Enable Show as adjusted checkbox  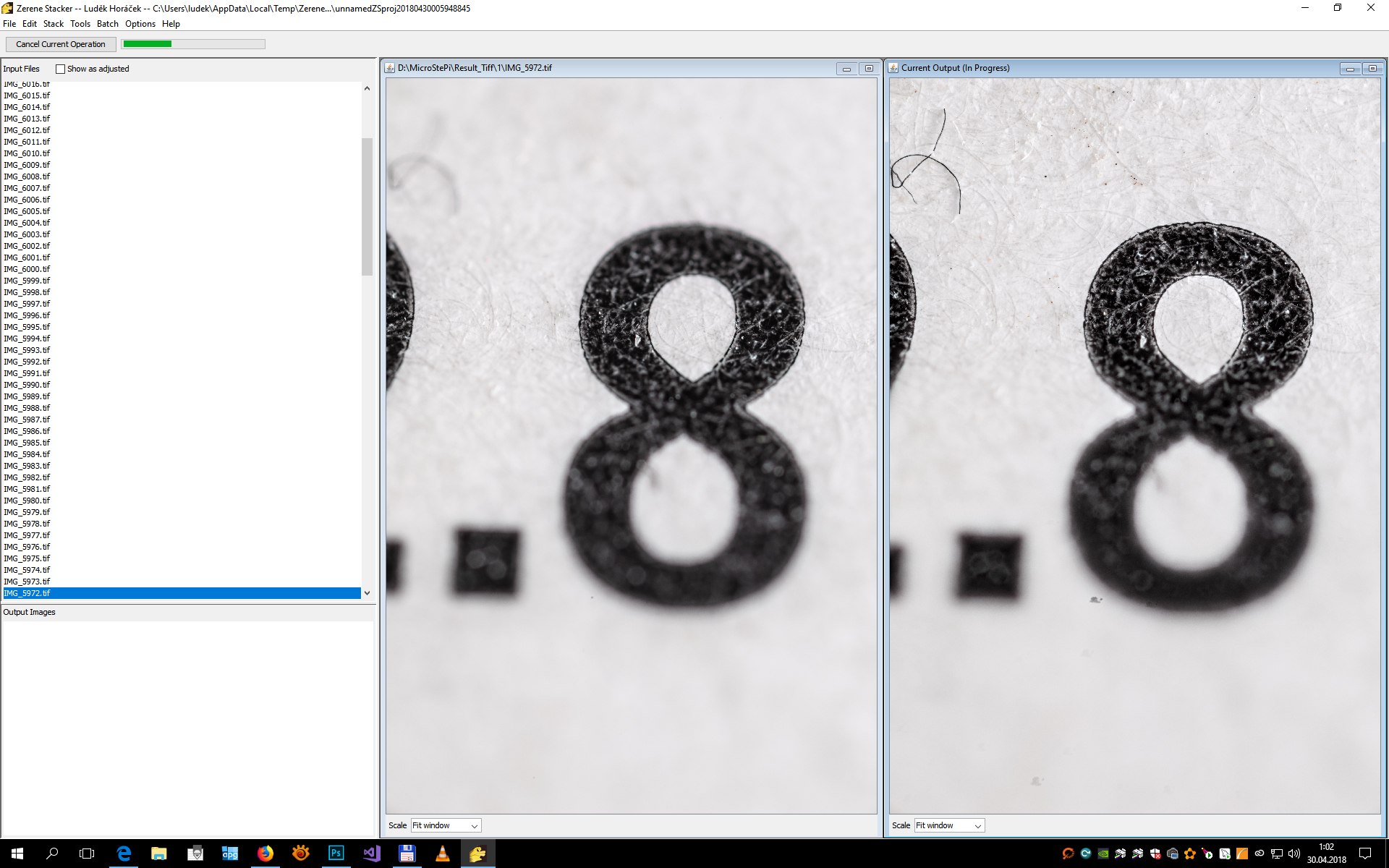[x=61, y=69]
